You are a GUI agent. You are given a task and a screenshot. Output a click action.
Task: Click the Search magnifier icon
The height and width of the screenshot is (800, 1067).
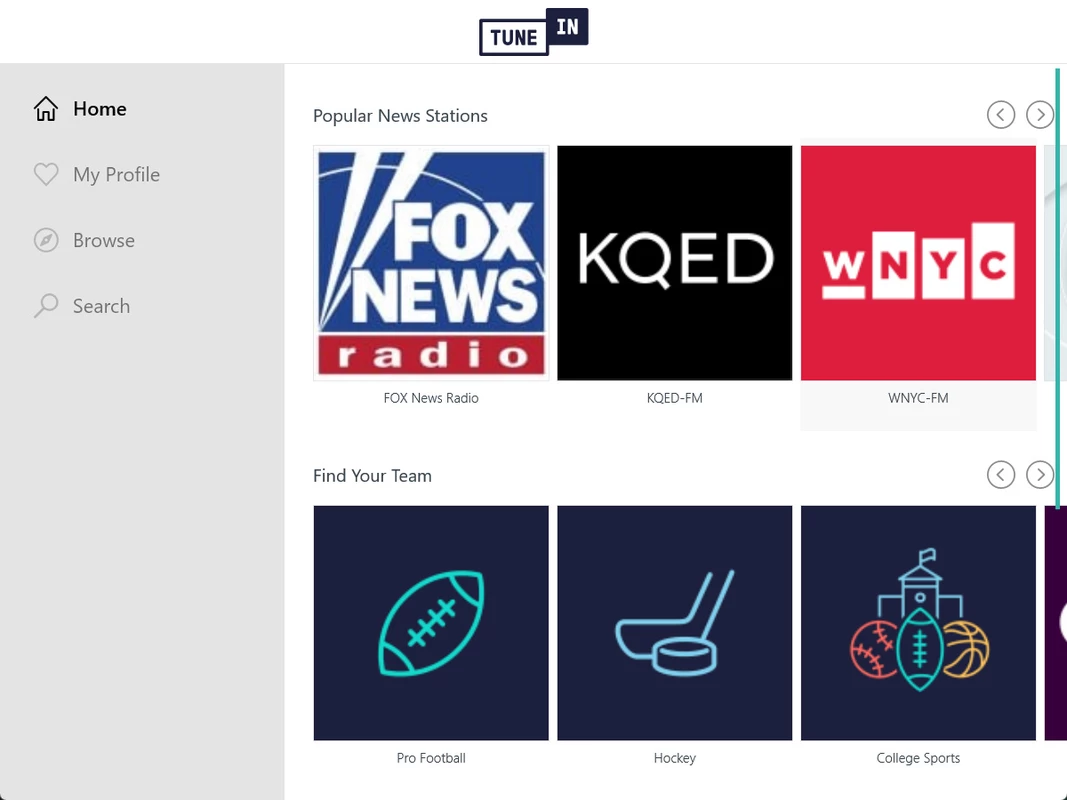[46, 305]
